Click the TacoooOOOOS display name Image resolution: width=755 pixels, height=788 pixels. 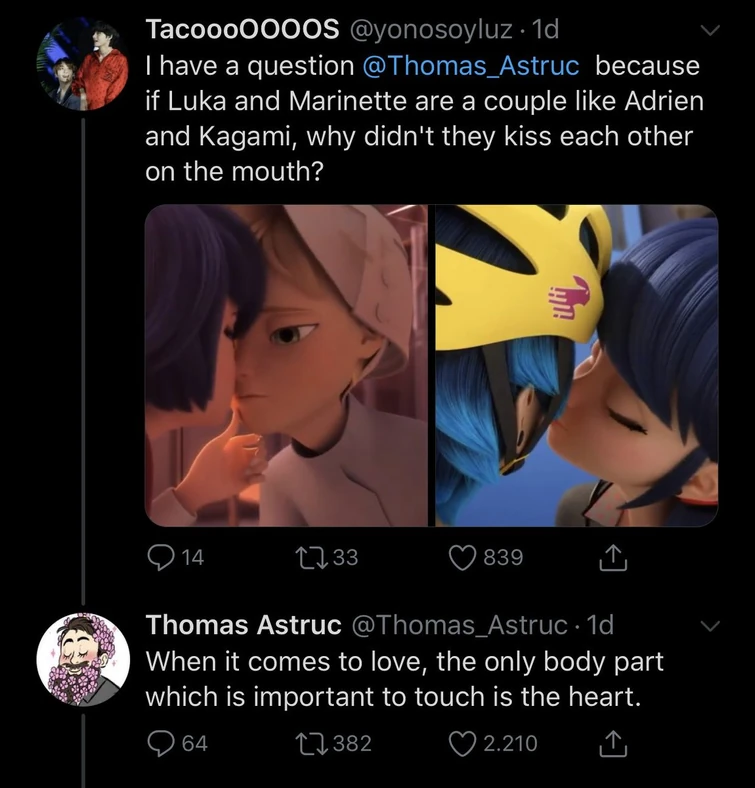[241, 31]
